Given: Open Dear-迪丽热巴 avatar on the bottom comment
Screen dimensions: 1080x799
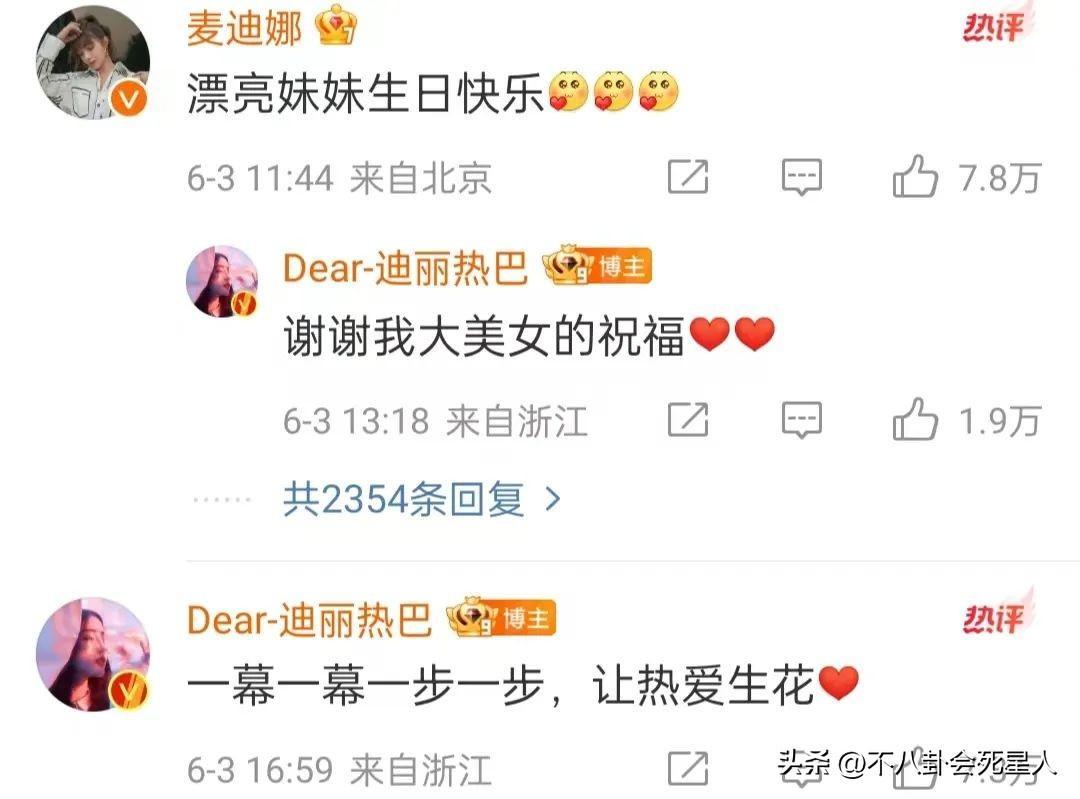Looking at the screenshot, I should coord(93,654).
